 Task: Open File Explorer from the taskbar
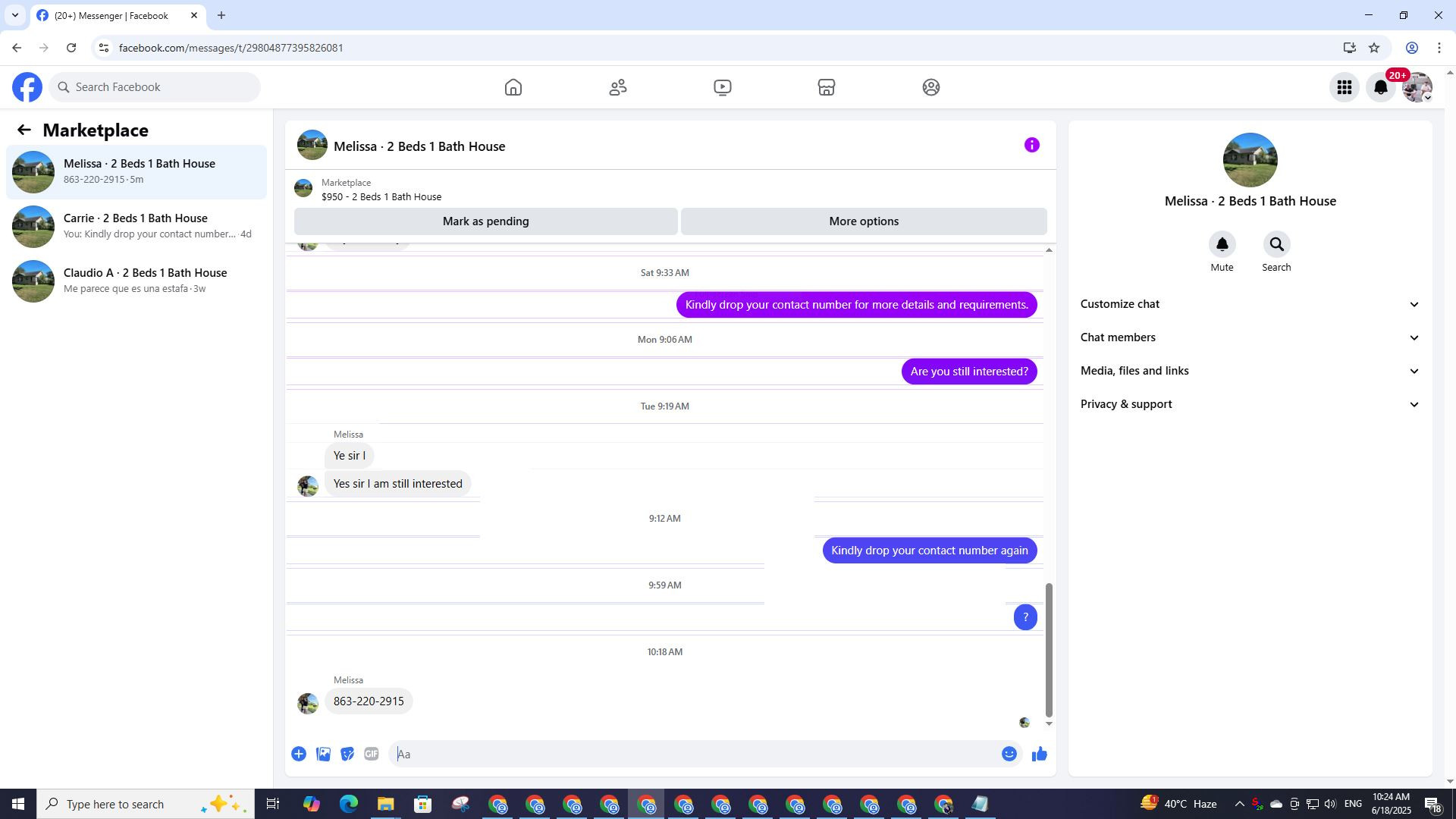click(386, 804)
